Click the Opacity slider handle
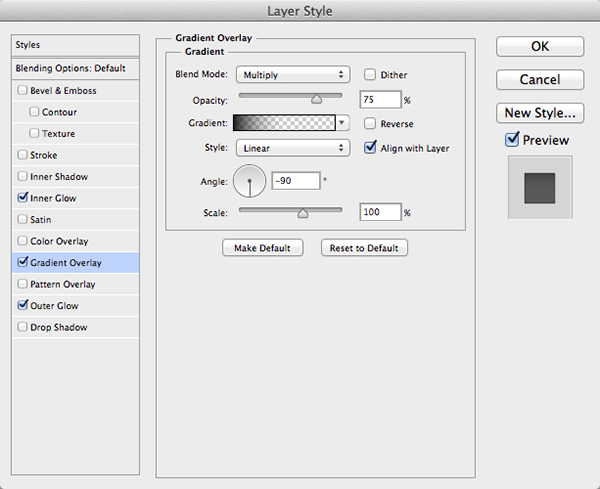Screen dimensions: 600x489 [x=317, y=100]
